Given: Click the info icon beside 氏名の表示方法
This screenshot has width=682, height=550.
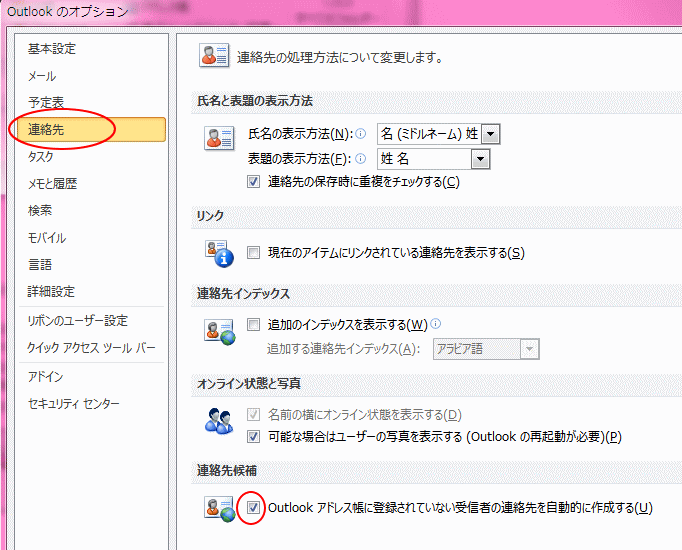Looking at the screenshot, I should click(361, 133).
